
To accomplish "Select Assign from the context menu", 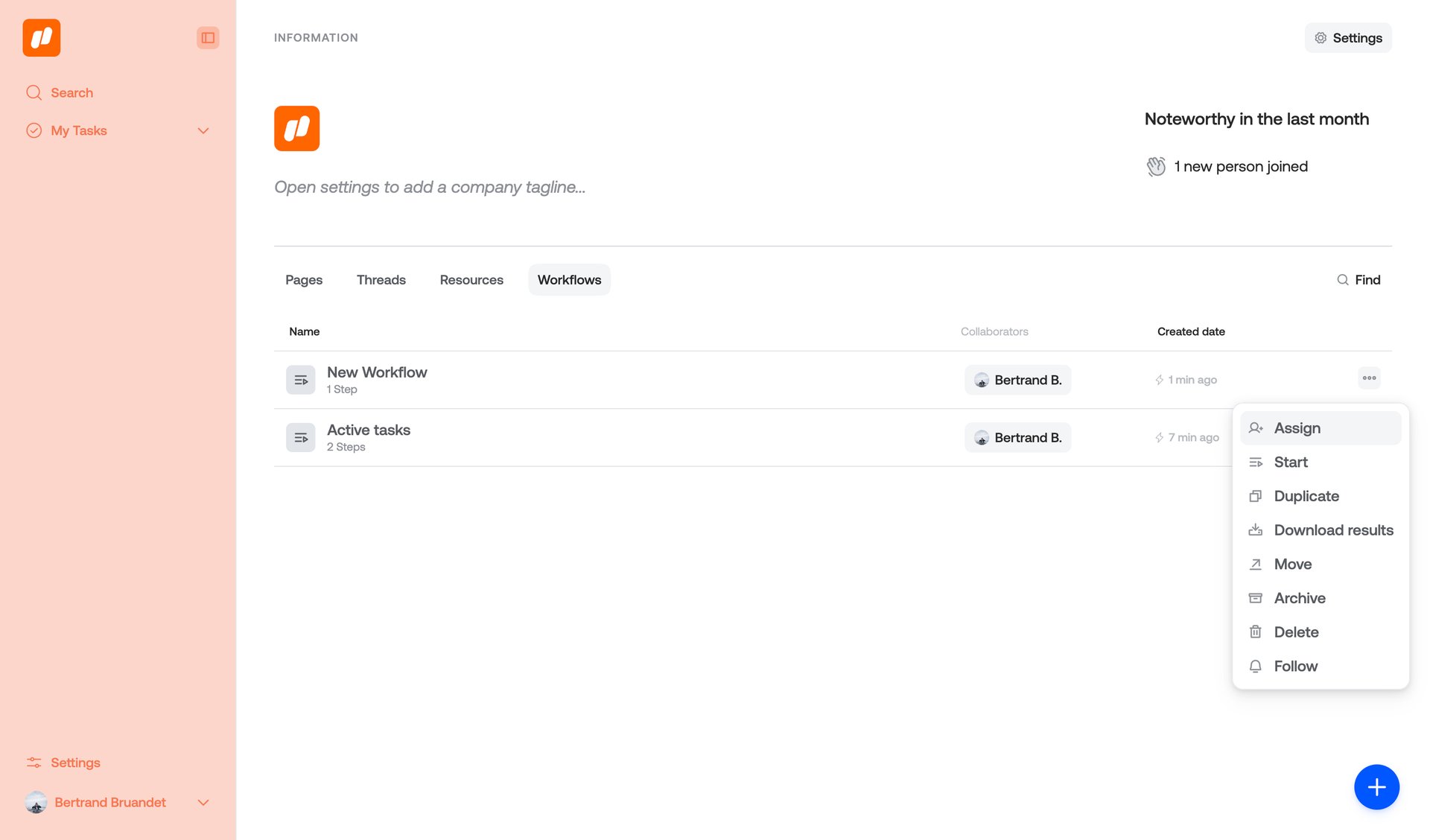I will coord(1297,428).
